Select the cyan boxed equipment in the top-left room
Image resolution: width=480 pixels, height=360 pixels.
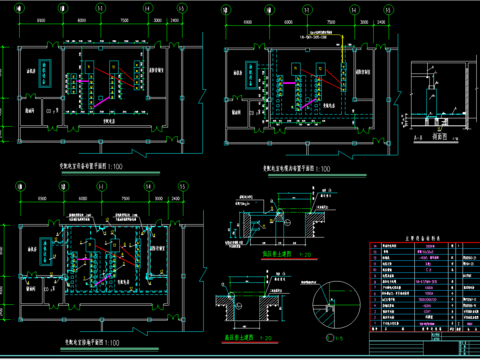pos(45,73)
